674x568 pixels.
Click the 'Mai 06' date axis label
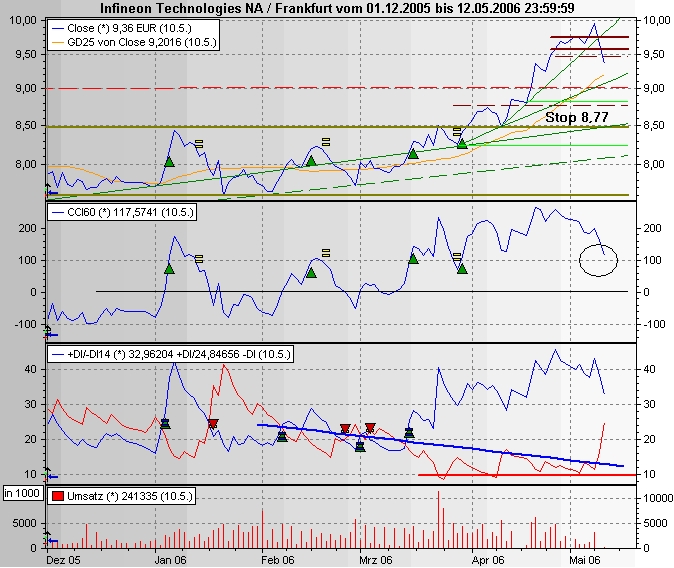[585, 560]
